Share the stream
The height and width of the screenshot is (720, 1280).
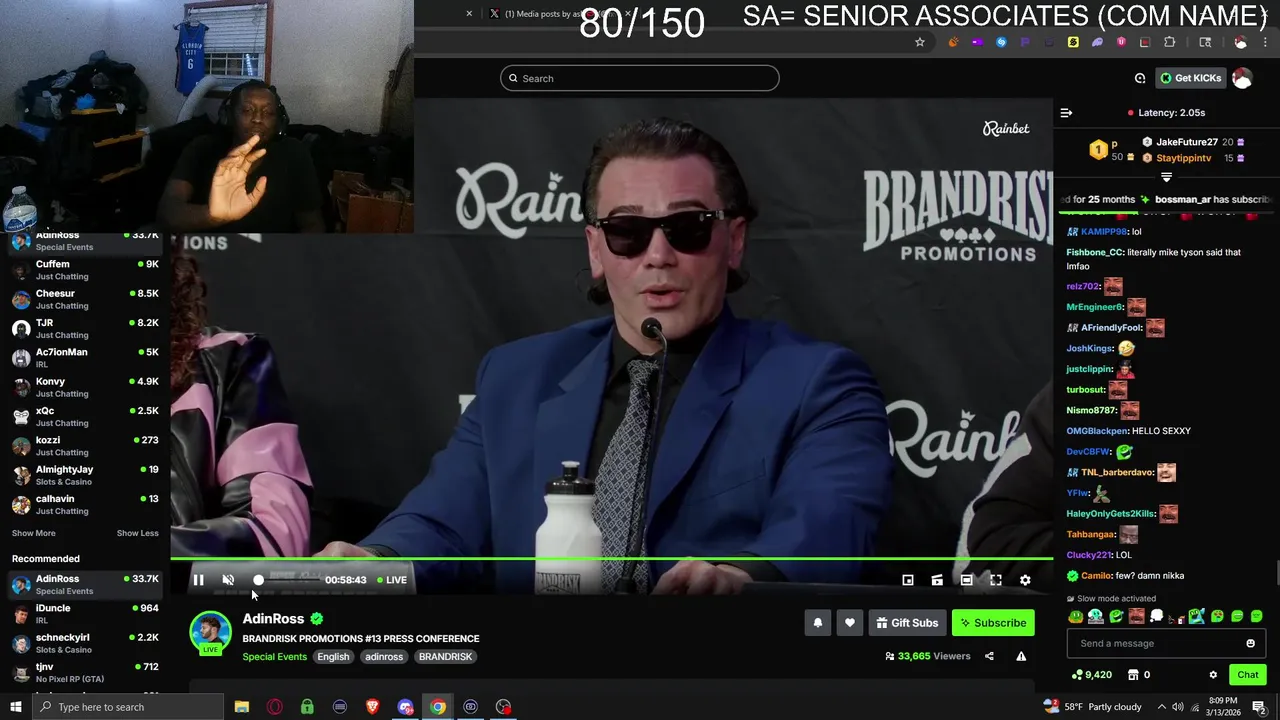[x=989, y=656]
